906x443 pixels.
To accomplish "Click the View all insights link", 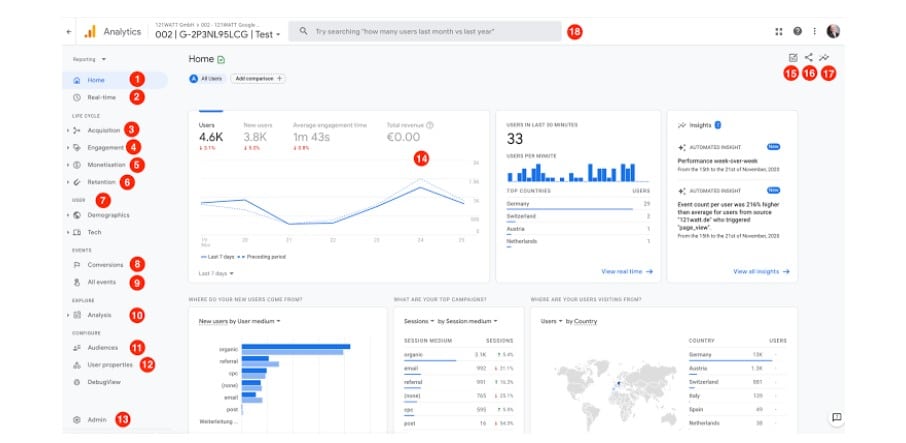I will coord(761,271).
